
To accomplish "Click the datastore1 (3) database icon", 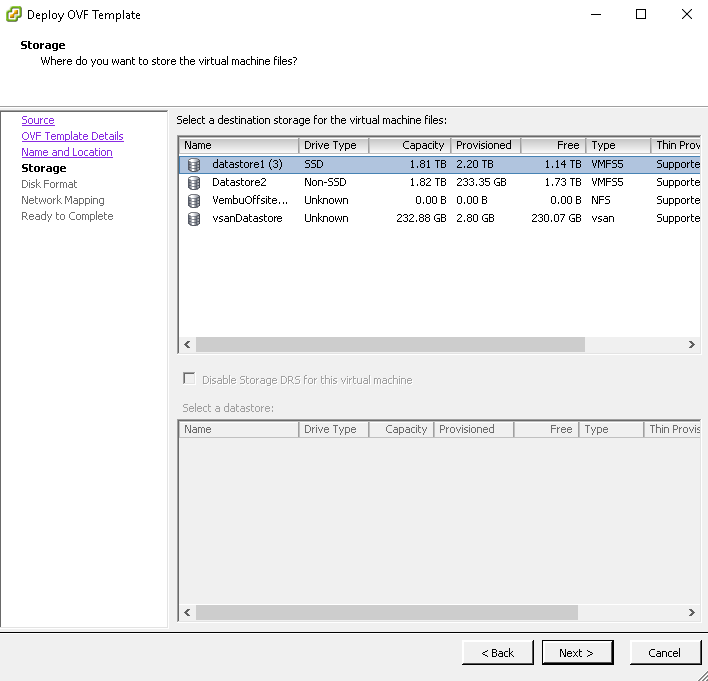I will tap(194, 164).
